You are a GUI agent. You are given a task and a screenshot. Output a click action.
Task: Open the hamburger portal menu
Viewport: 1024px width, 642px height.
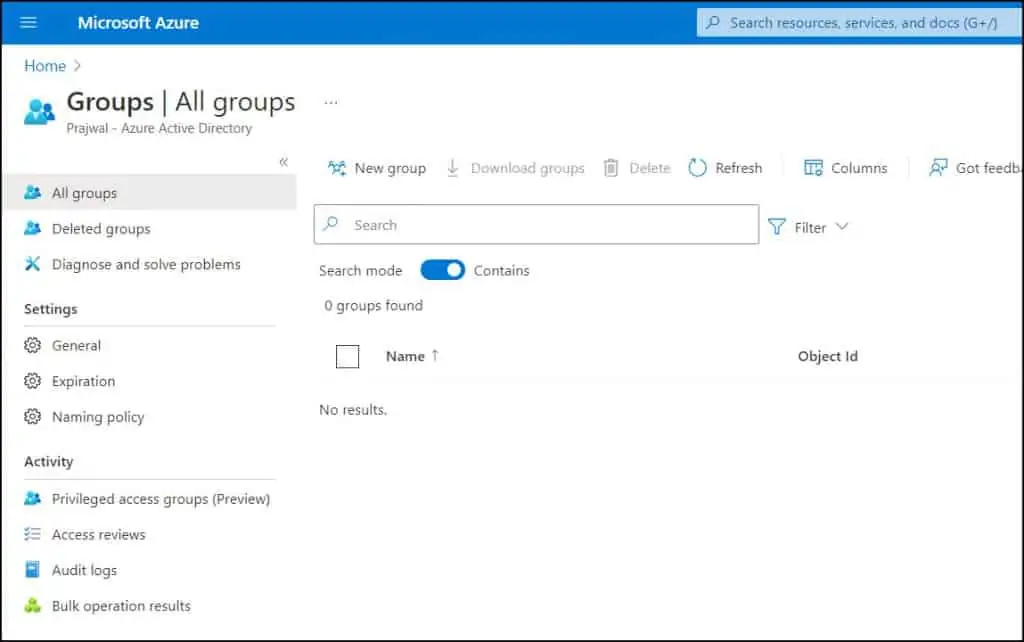point(28,23)
